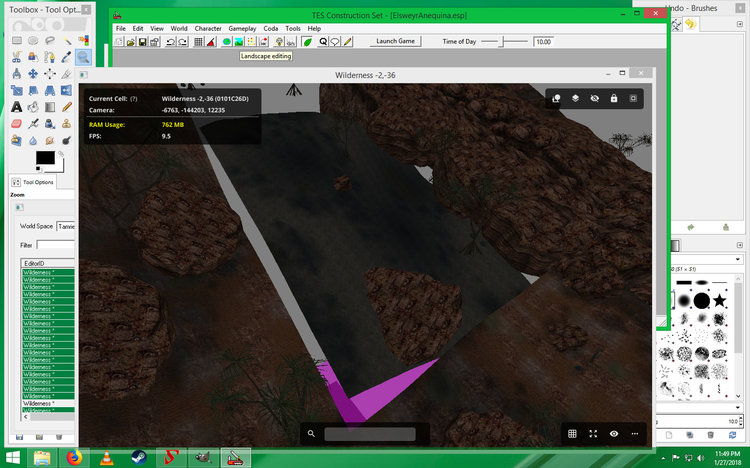Click the viewport search input field
Screen dimensions: 750x468
click(x=370, y=434)
